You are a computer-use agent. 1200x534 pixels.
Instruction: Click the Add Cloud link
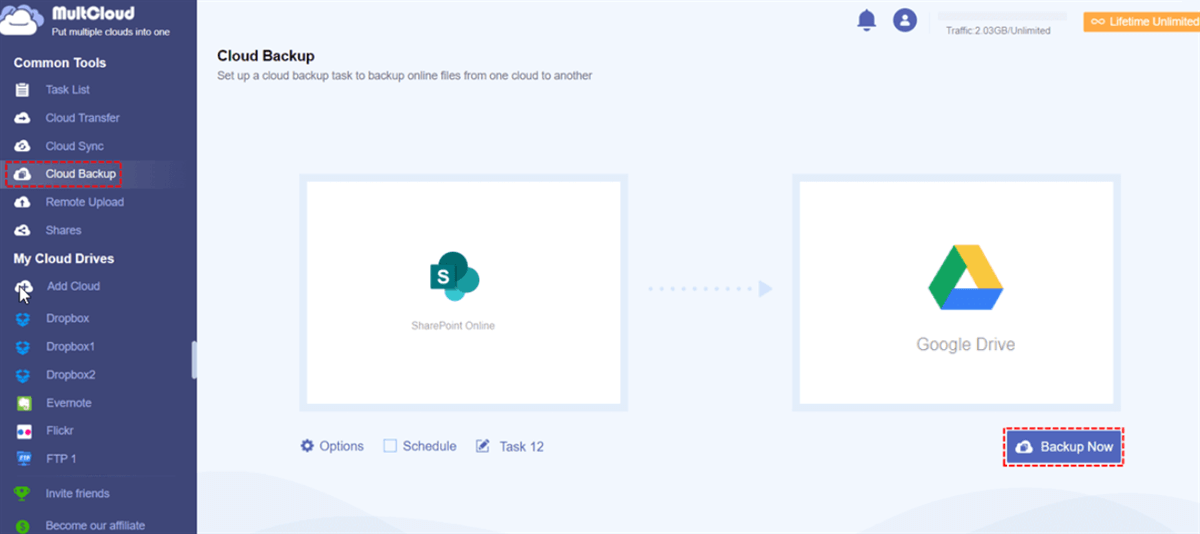pos(73,286)
